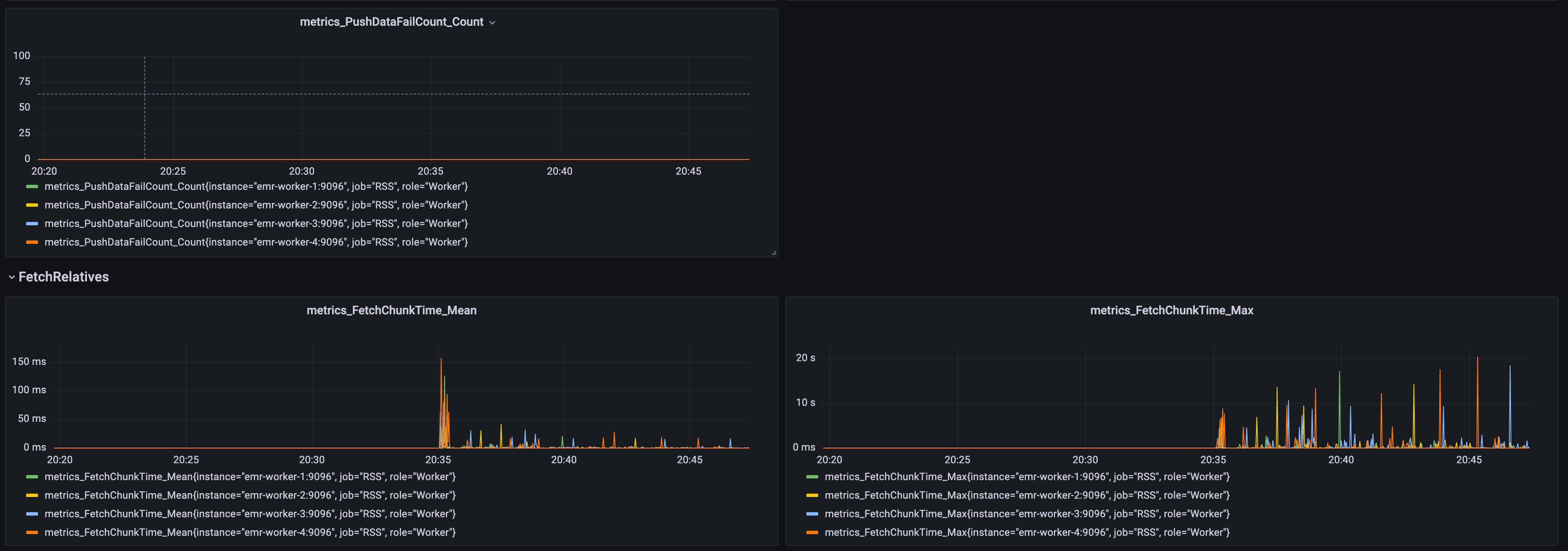
Task: Click green color swatch for FetchChunkTime_Mean emr-worker-1
Action: pyautogui.click(x=32, y=477)
